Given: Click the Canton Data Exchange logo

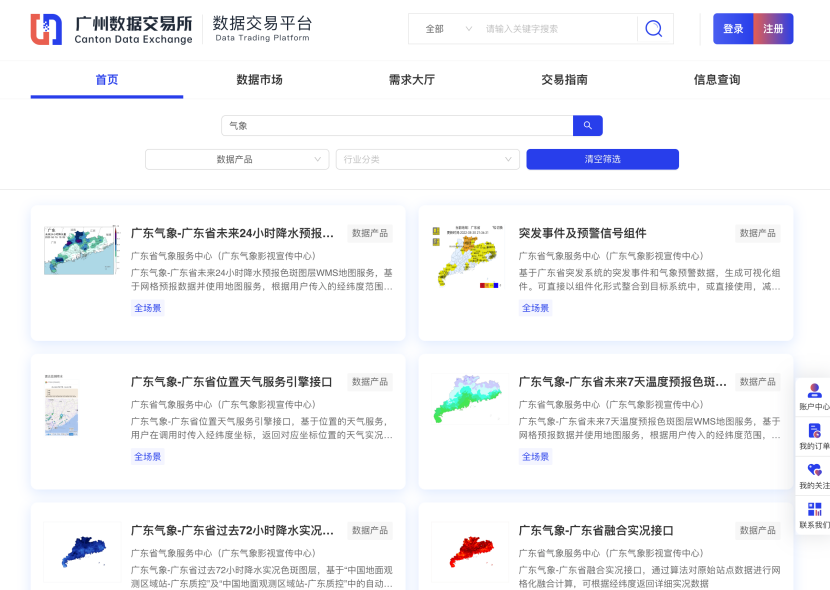Looking at the screenshot, I should click(x=112, y=29).
